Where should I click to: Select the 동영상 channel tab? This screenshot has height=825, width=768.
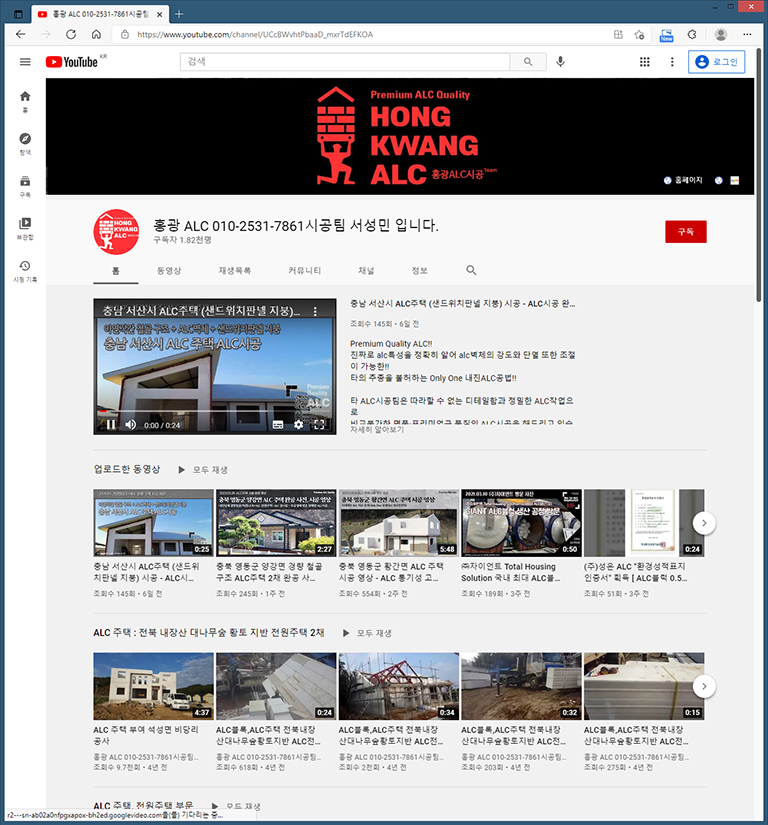point(169,270)
